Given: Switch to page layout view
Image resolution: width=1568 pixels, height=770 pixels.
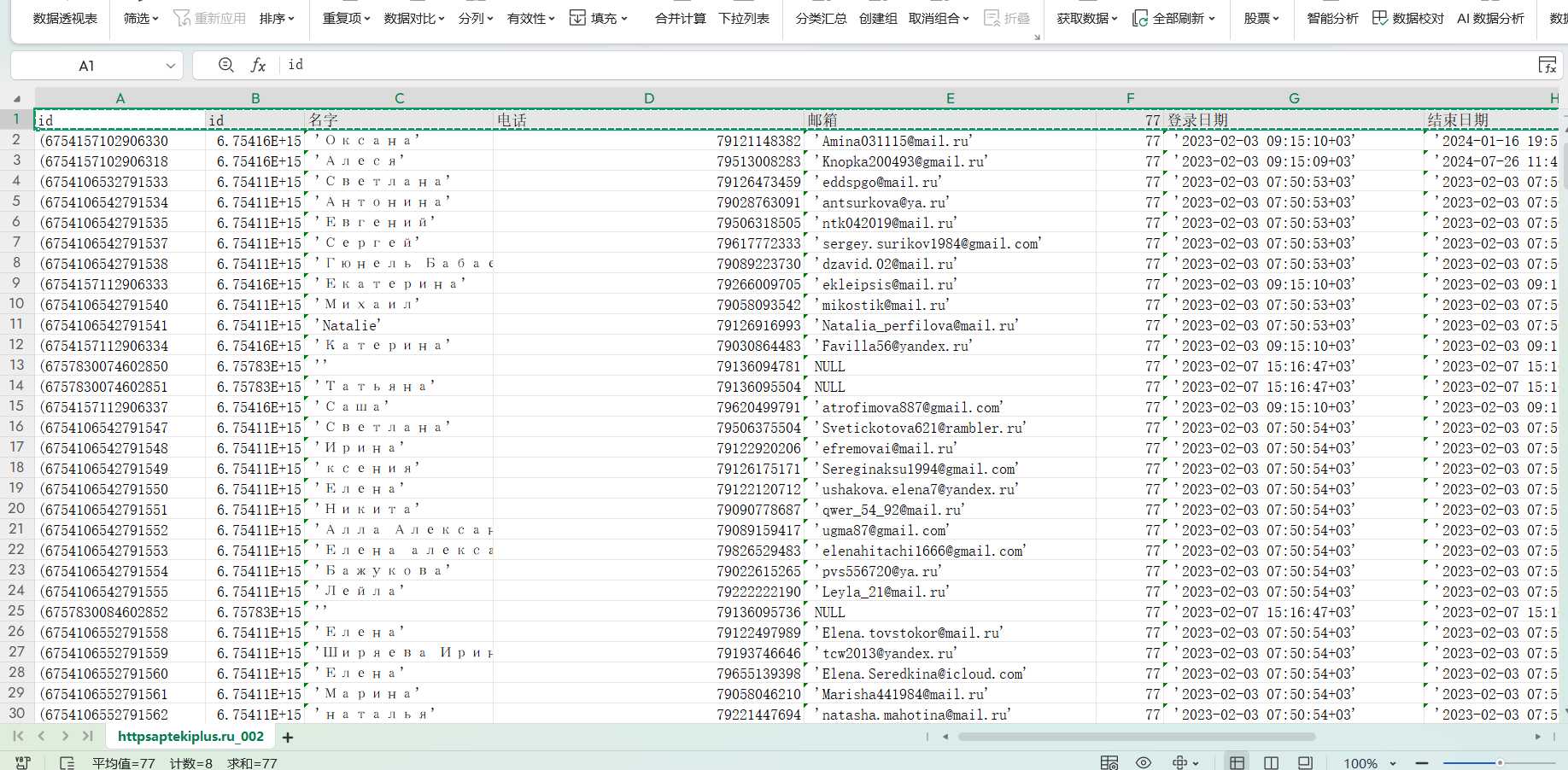Looking at the screenshot, I should pos(1305,762).
